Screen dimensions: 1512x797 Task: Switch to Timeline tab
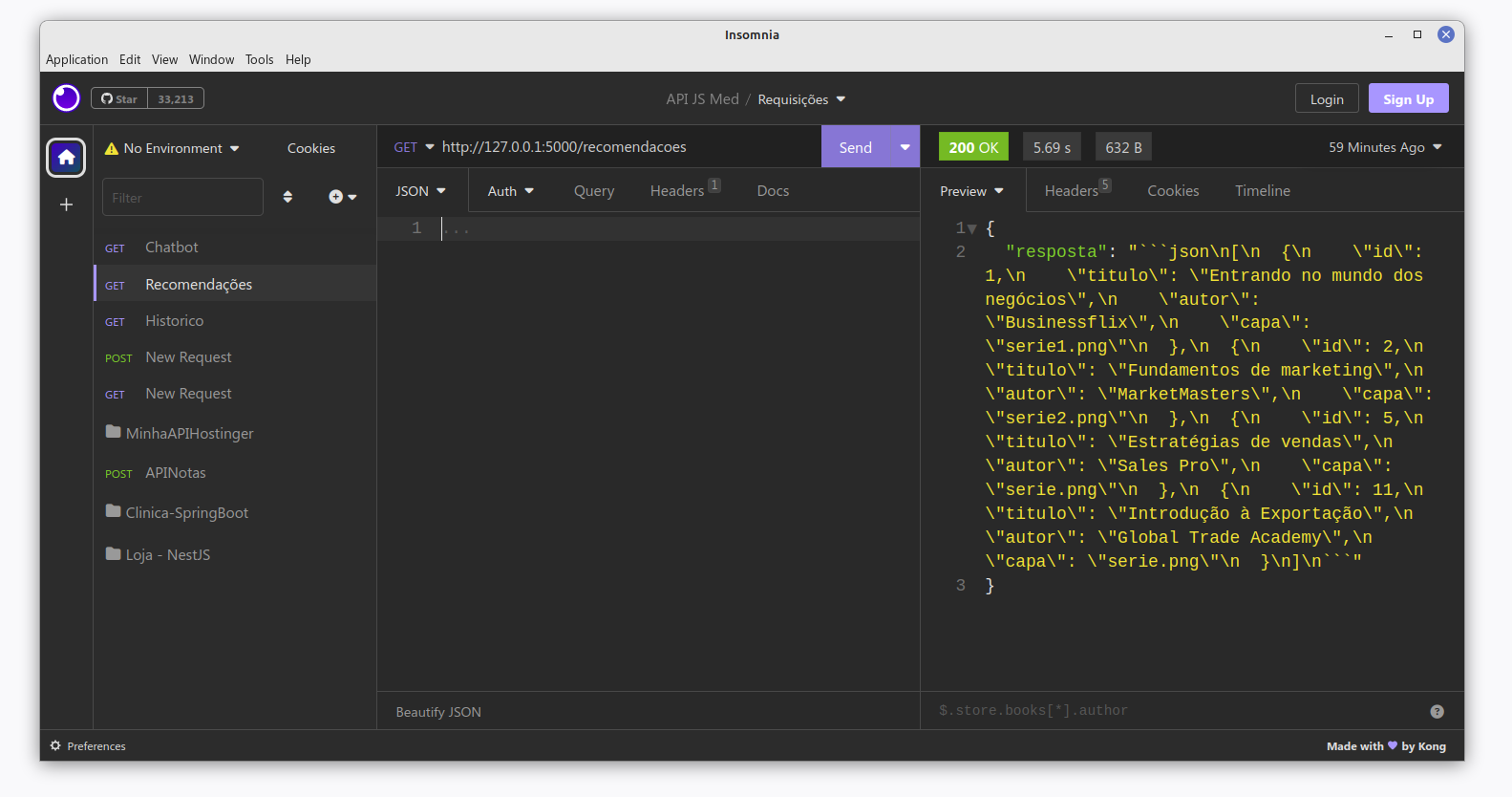1263,191
